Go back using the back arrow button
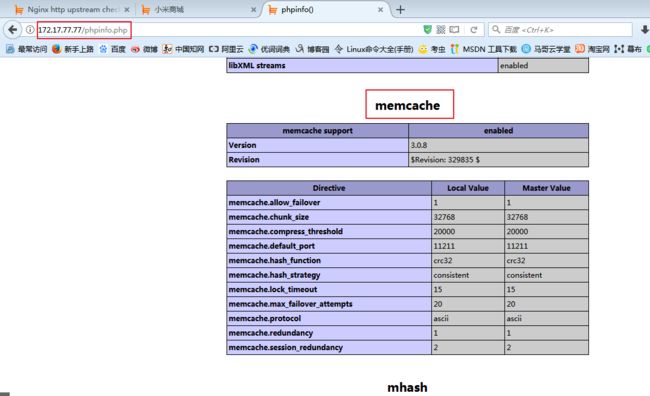650x396 pixels. click(13, 30)
